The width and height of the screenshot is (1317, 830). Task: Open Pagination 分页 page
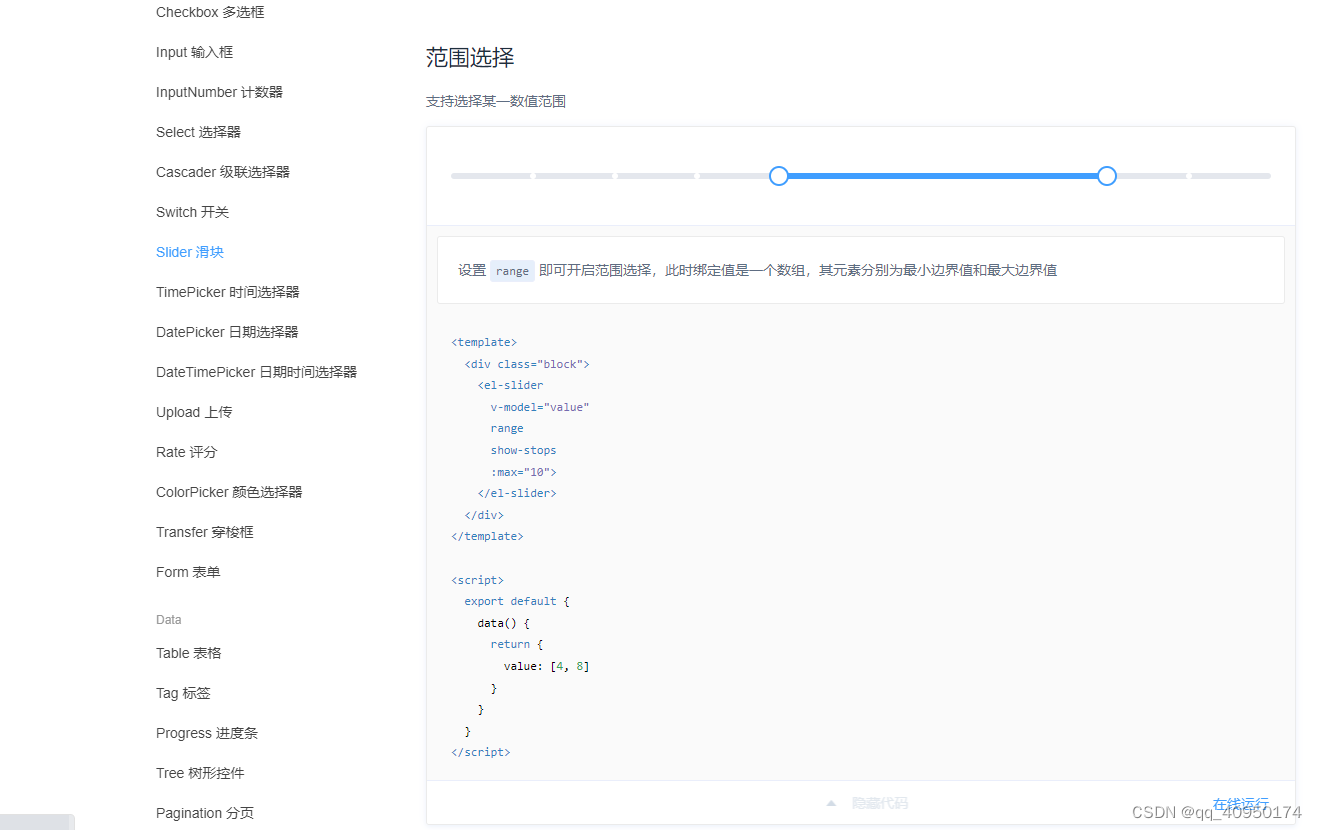(x=205, y=813)
